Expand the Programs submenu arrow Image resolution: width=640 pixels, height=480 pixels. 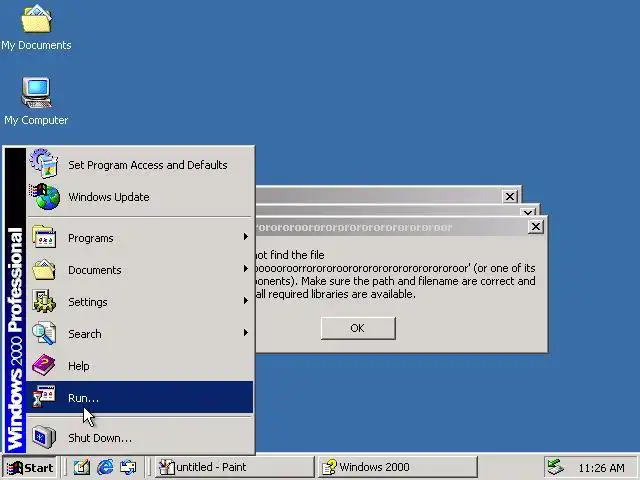click(245, 237)
